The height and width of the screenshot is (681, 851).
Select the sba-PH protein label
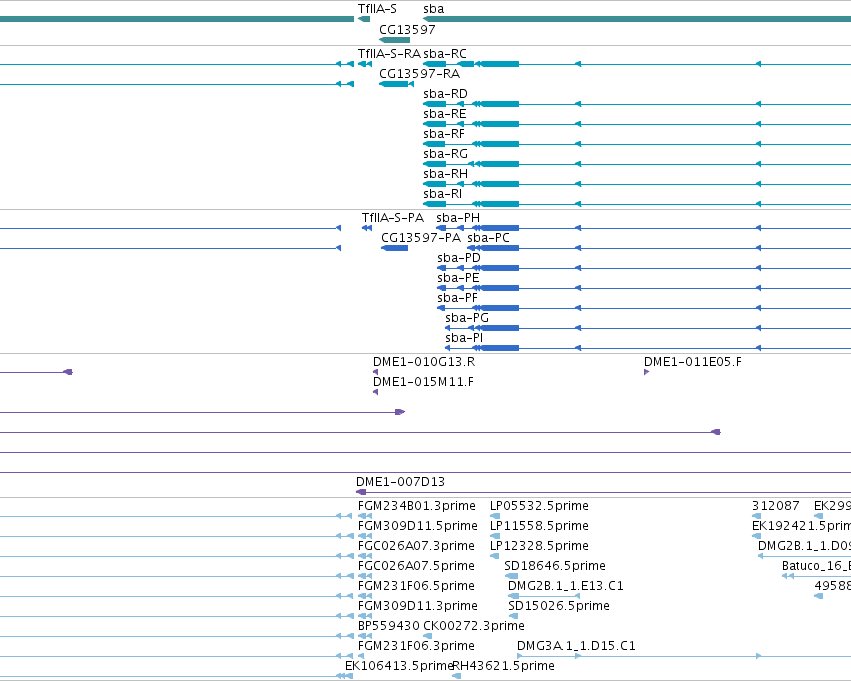coord(458,218)
